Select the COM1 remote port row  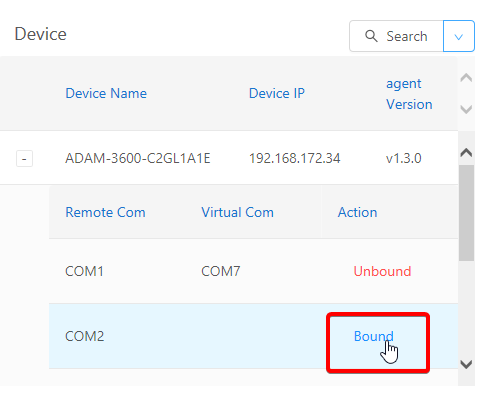point(253,271)
